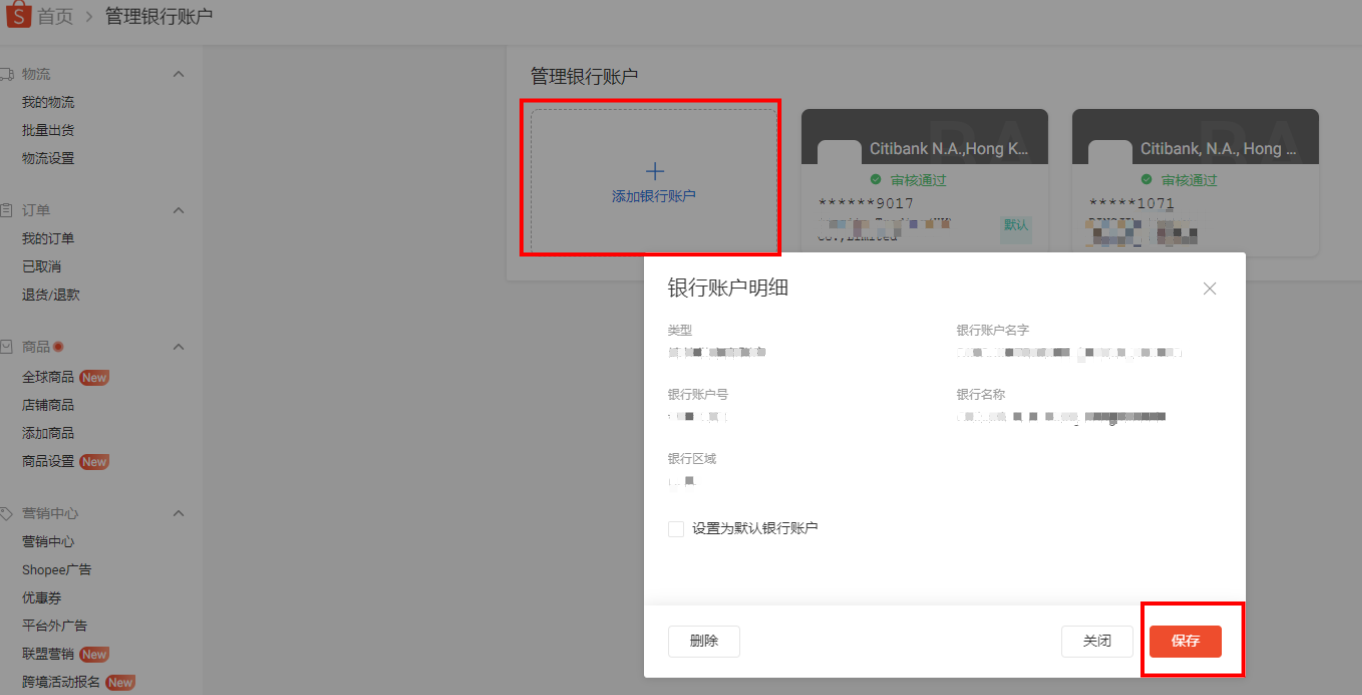Screen dimensions: 1362x695
Task: Click the green 审核通过 check icon
Action: tap(876, 180)
